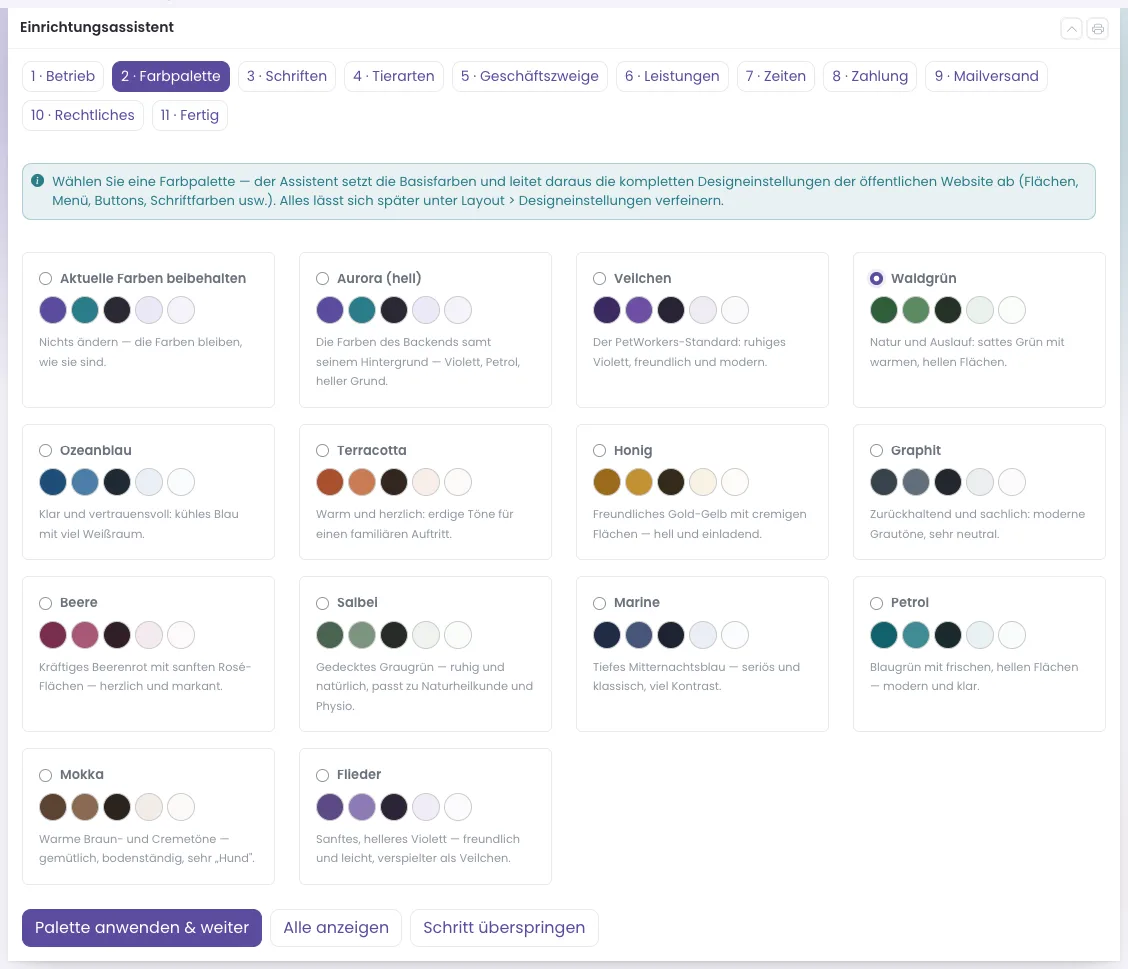Choose the Aurora (hell) palette radio
Image resolution: width=1128 pixels, height=969 pixels.
(x=322, y=278)
